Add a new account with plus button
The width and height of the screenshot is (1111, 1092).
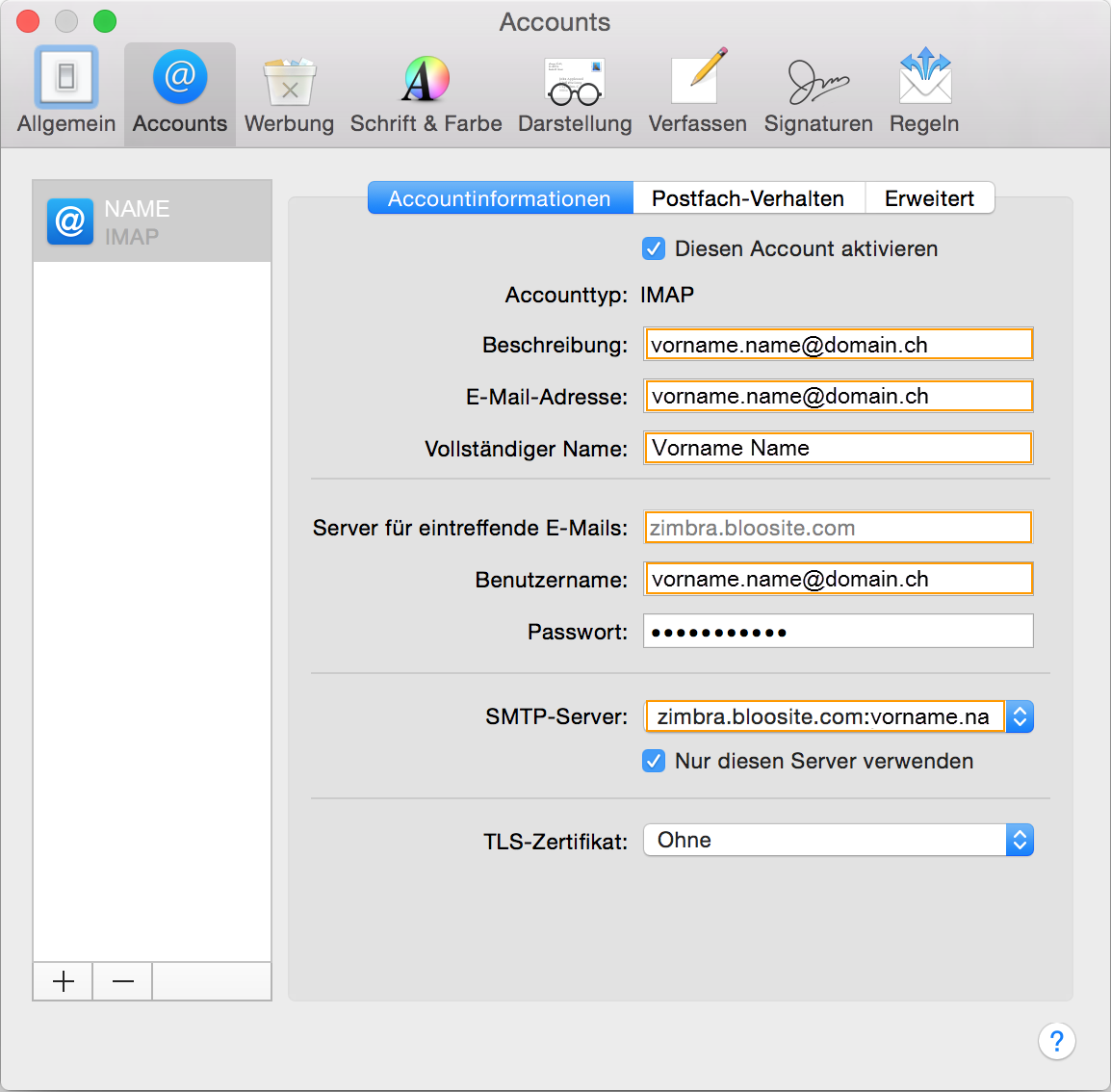(64, 981)
